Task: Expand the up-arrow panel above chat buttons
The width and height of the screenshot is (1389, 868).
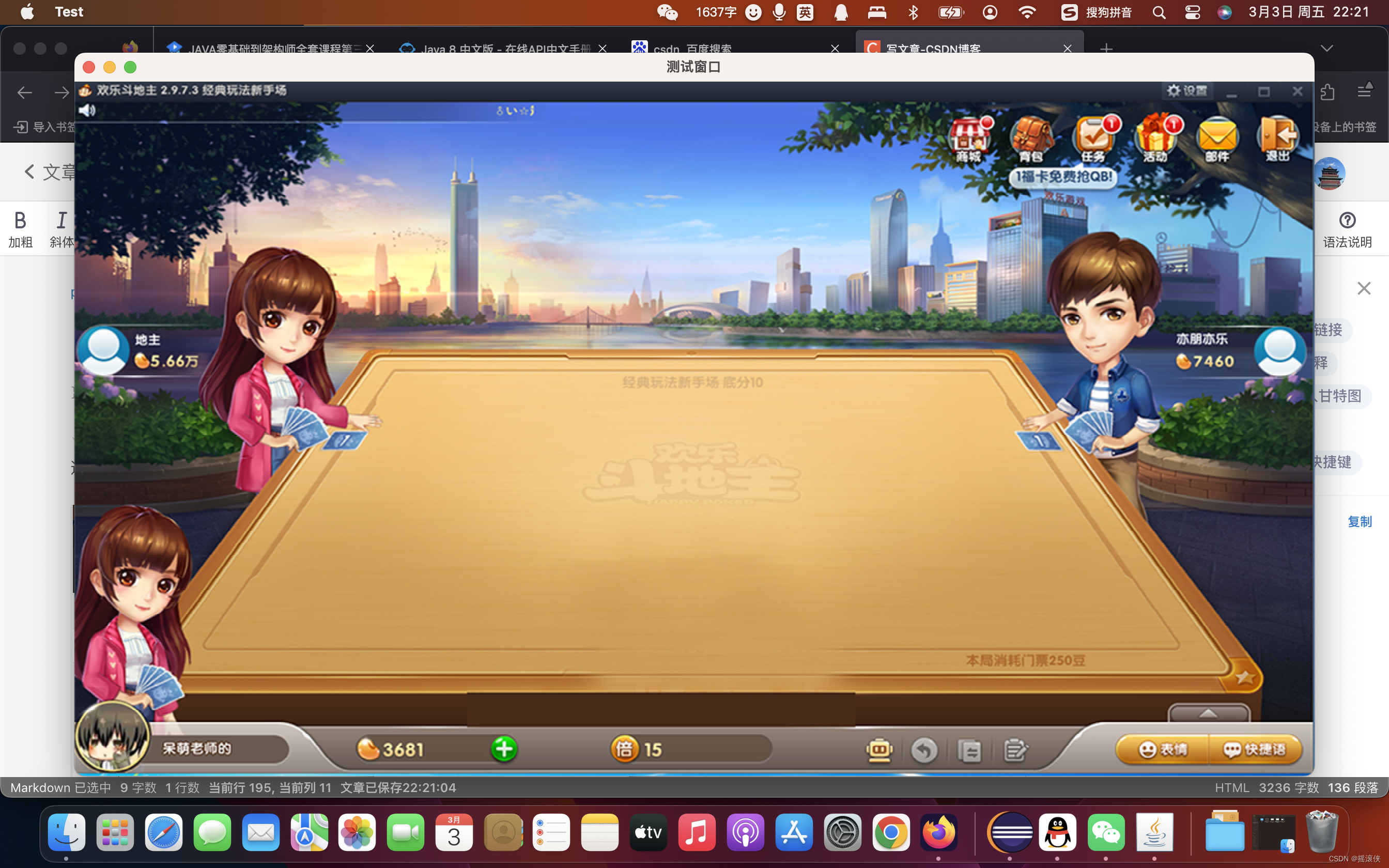Action: tap(1208, 714)
